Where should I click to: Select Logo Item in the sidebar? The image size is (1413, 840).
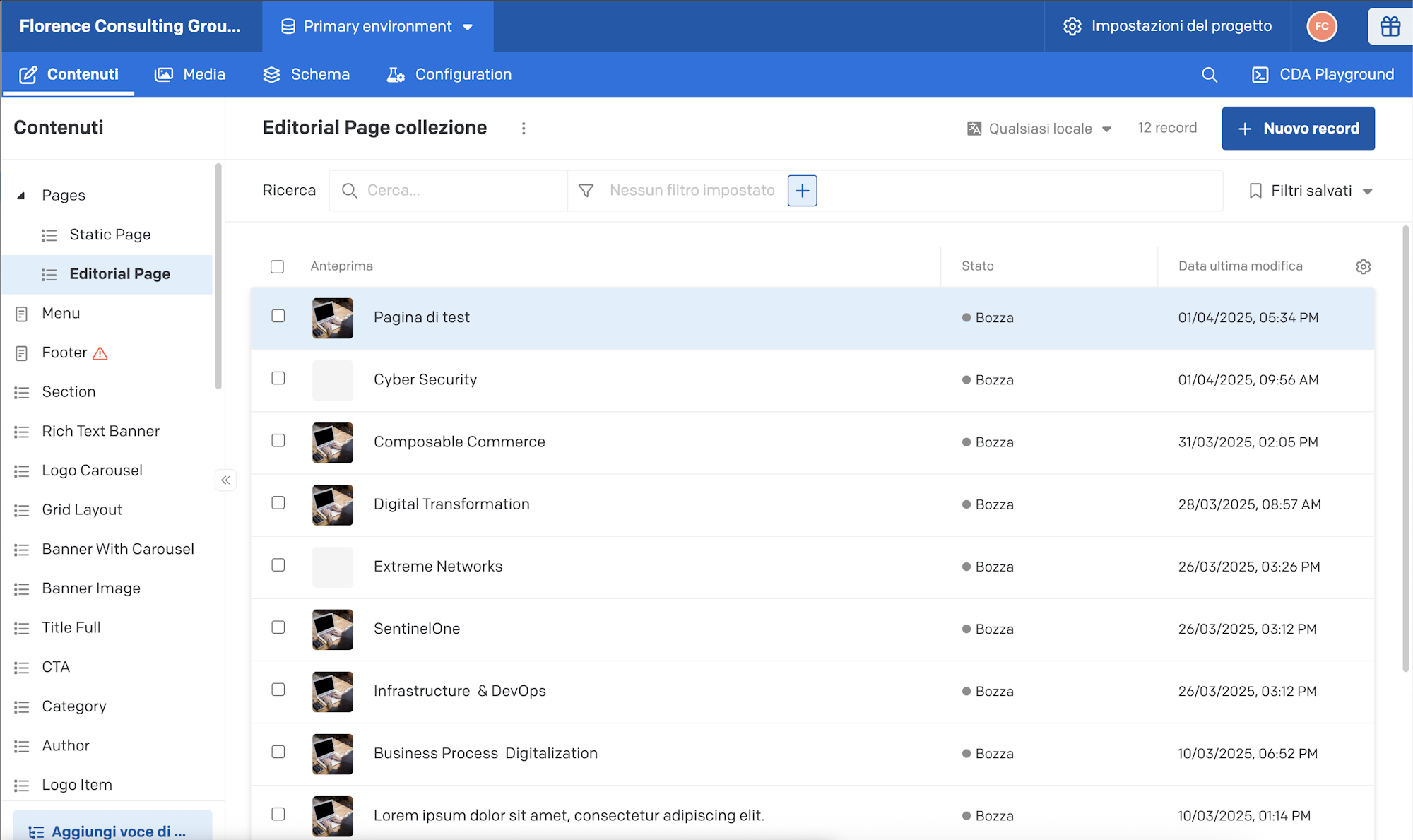click(77, 786)
